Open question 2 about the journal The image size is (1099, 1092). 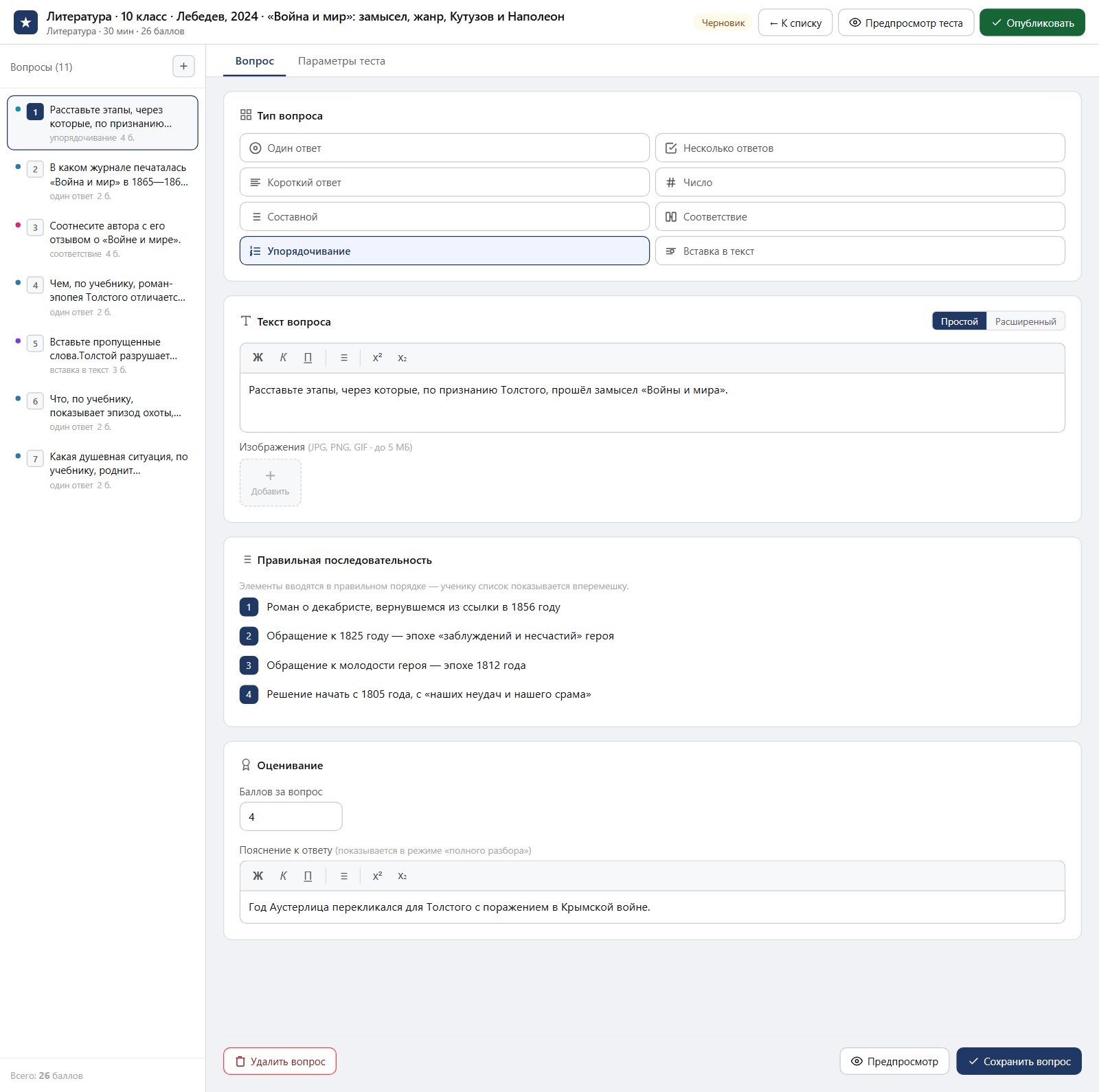(x=102, y=181)
